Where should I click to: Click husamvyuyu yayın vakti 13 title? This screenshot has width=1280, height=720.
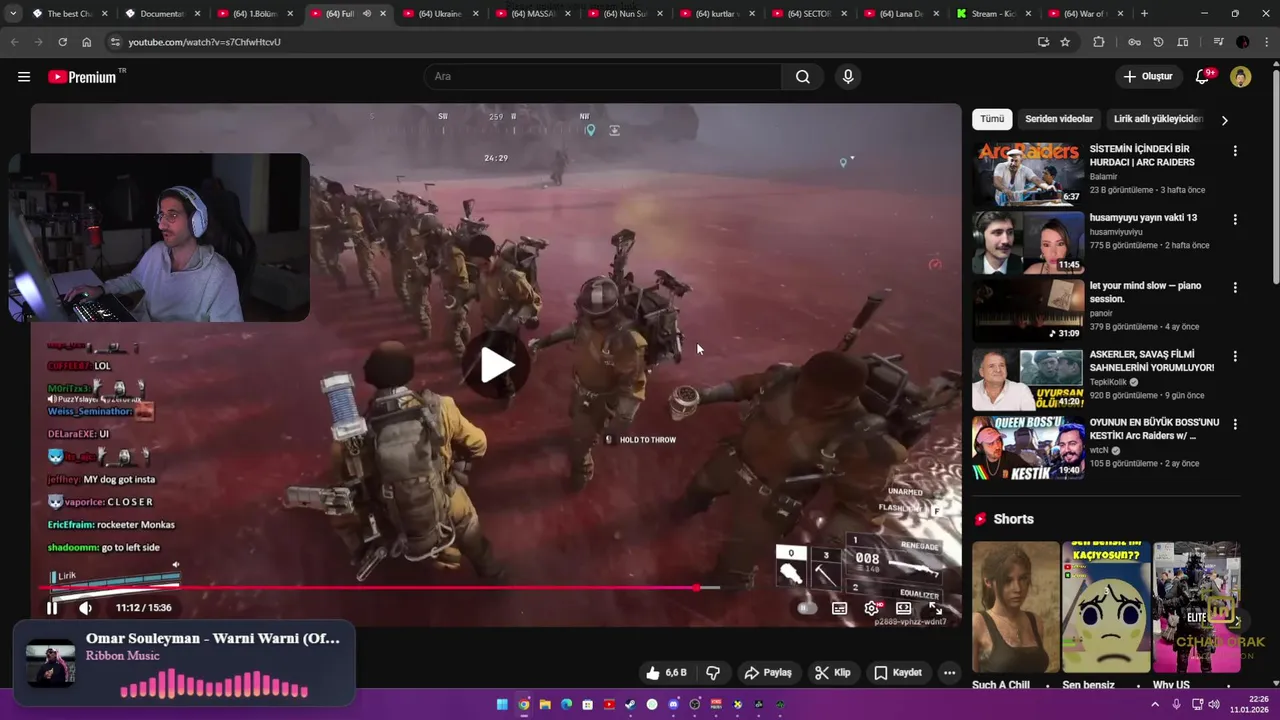(x=1143, y=218)
